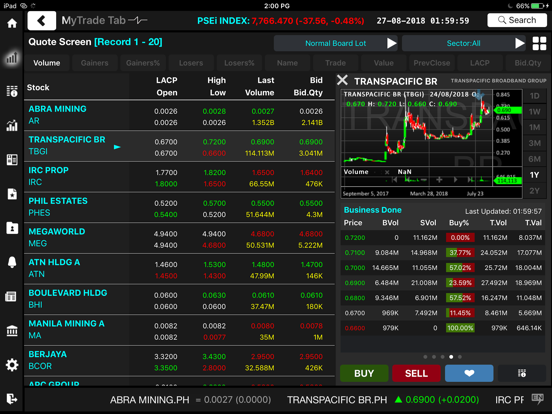The image size is (552, 414).
Task: Click the 100.00% buy percentage bar
Action: point(460,328)
